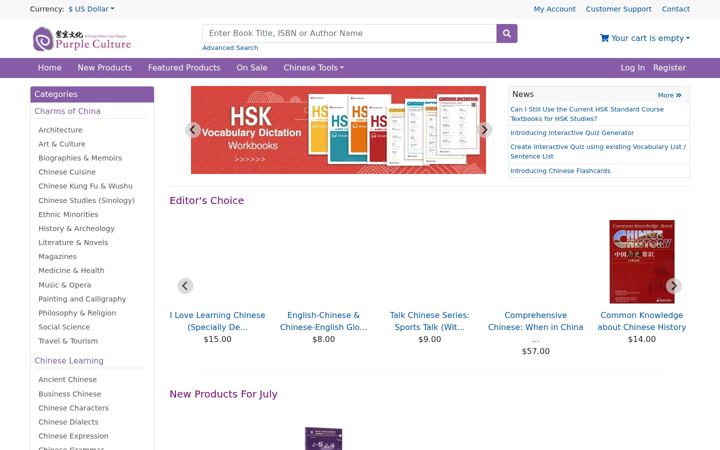720x450 pixels.
Task: Open Common Knowledge about Chinese History link
Action: tap(641, 321)
